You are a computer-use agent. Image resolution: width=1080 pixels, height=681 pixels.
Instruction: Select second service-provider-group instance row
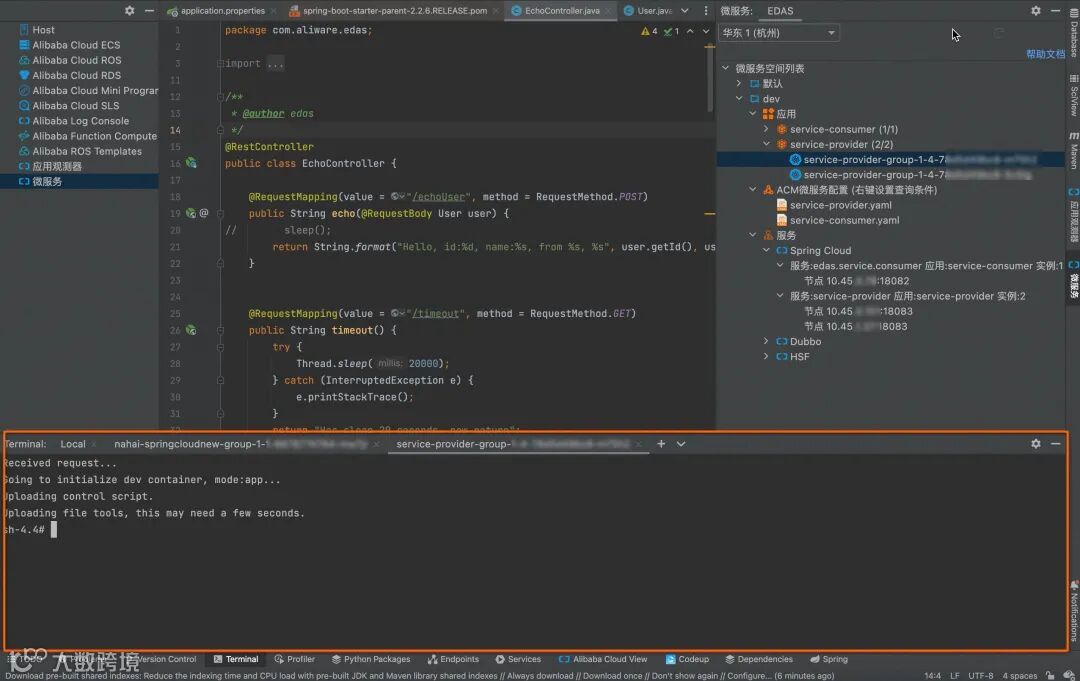pos(911,174)
